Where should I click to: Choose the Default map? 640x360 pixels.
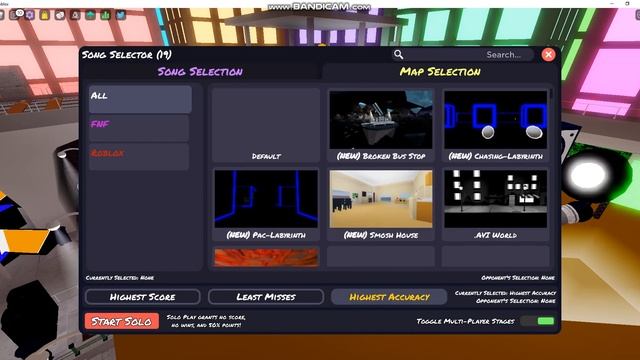click(266, 125)
